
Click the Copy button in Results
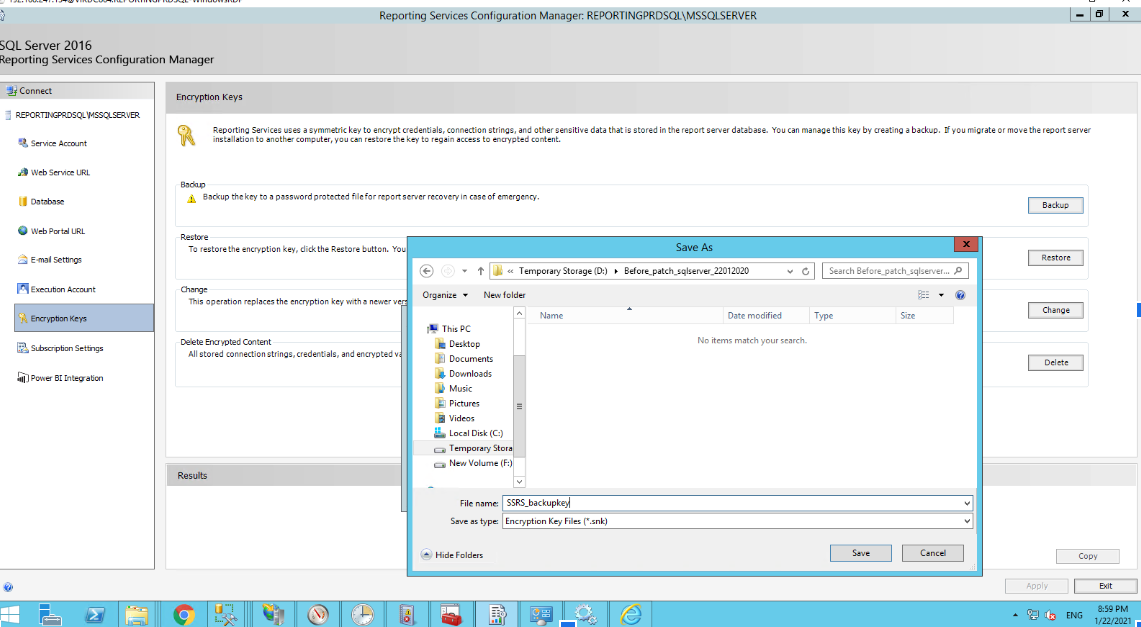click(1087, 556)
